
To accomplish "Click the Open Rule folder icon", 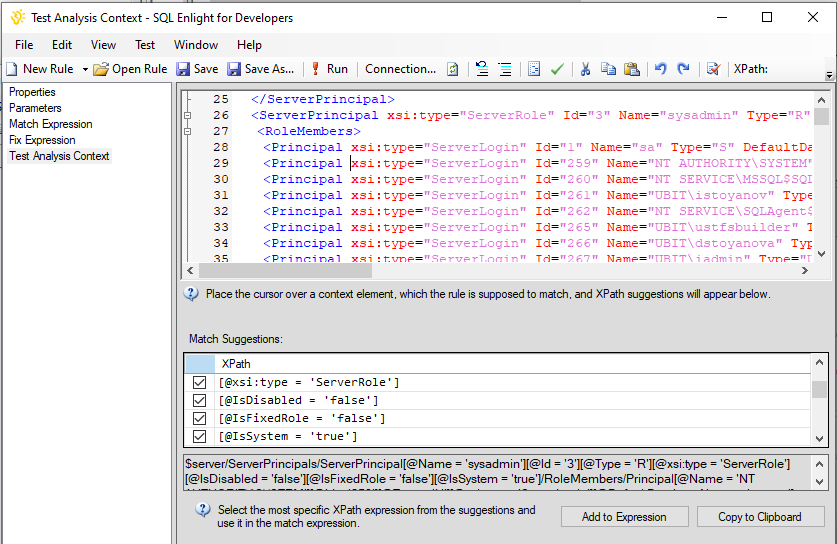I will pyautogui.click(x=100, y=69).
